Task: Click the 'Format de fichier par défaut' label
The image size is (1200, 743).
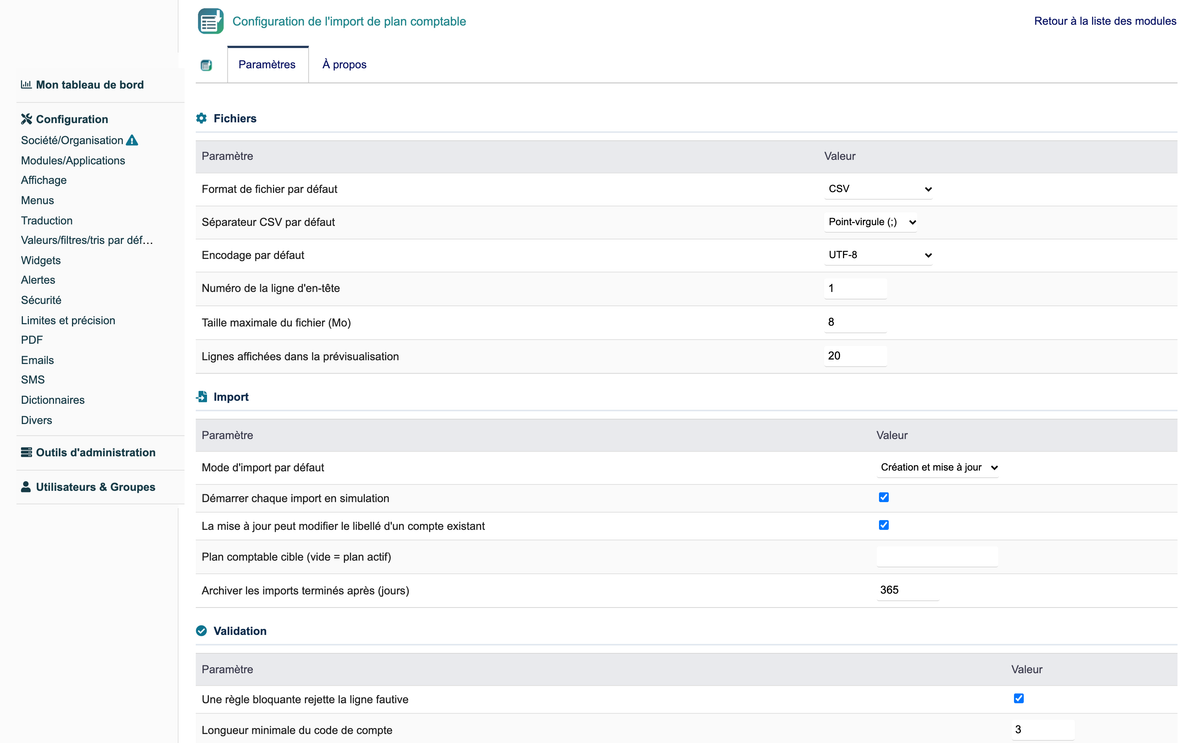Action: 270,189
